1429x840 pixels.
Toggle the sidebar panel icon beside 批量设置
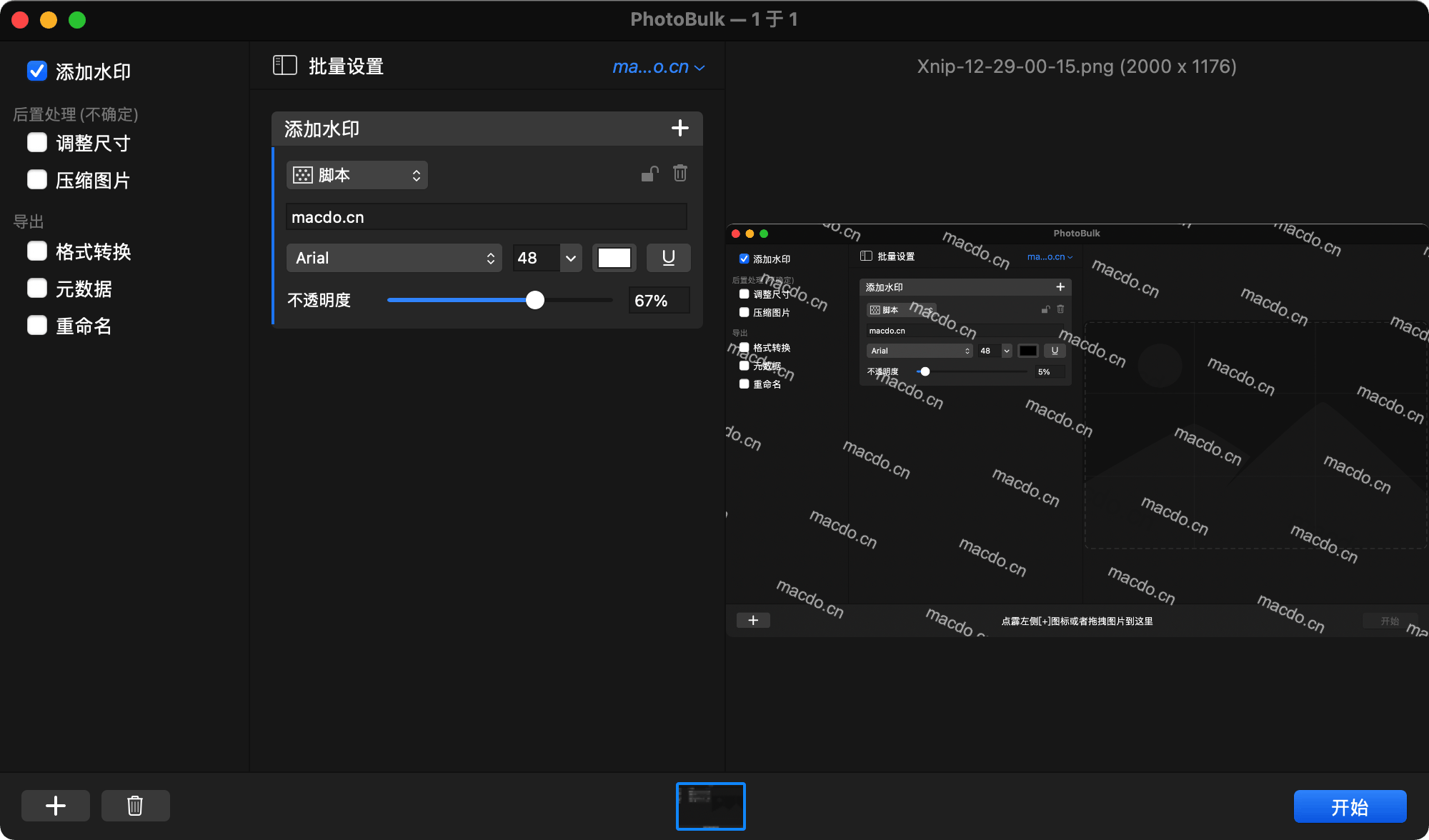284,66
